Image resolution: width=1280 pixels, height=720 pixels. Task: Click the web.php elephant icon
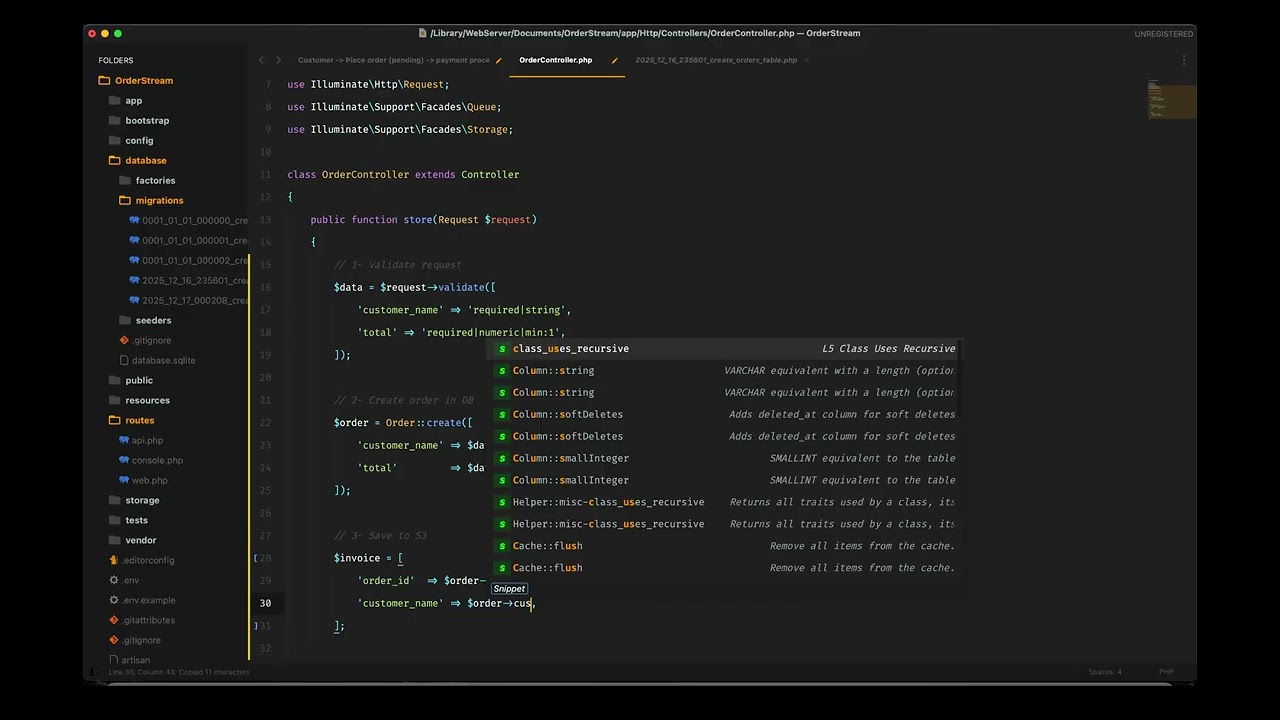(124, 480)
